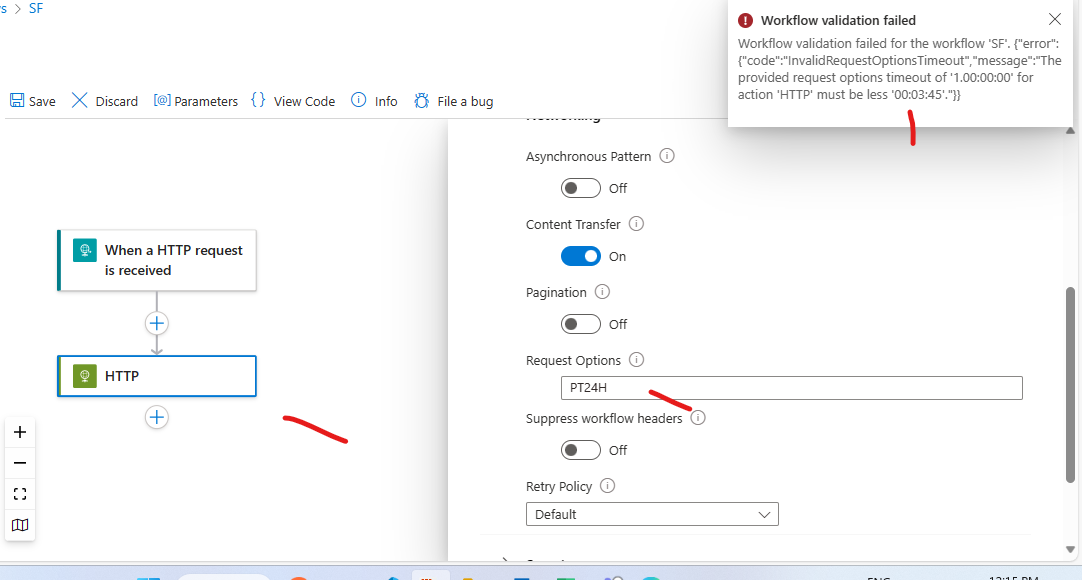Disable Content Transfer
The height and width of the screenshot is (580, 1082).
[580, 256]
